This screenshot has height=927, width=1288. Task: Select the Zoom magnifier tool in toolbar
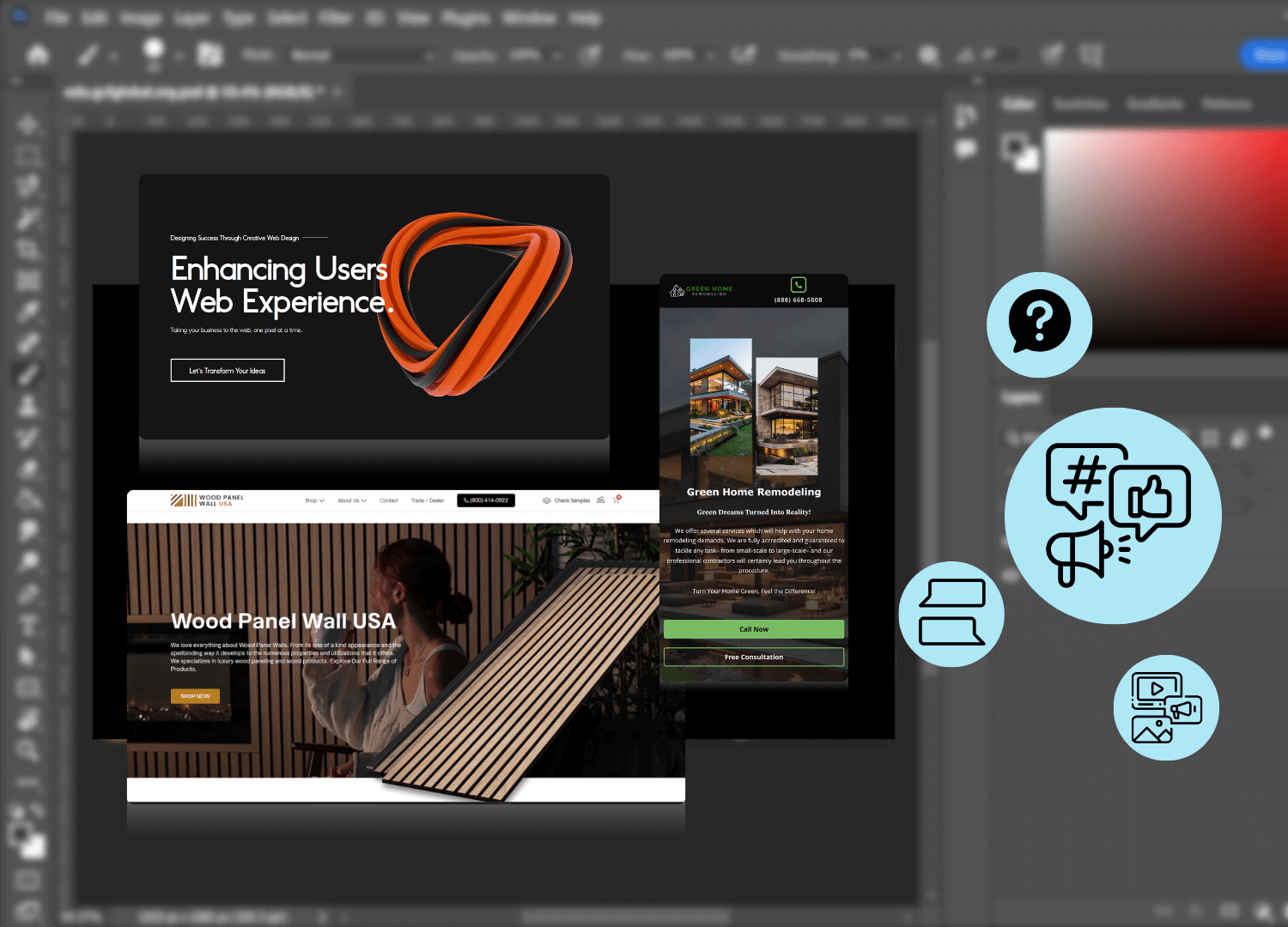pyautogui.click(x=28, y=749)
